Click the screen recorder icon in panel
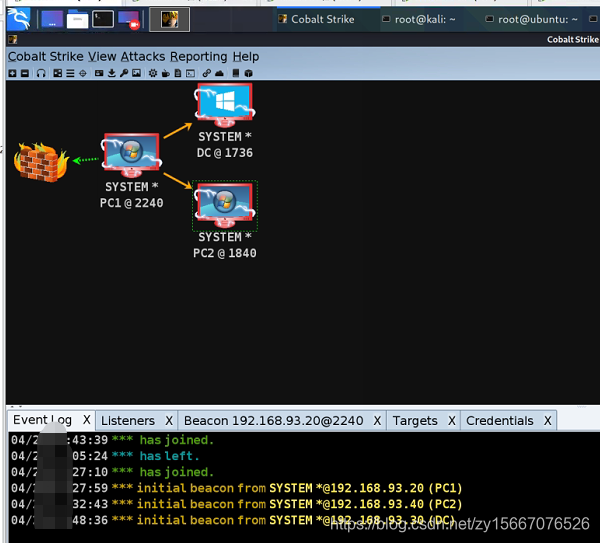This screenshot has width=600, height=543. tap(129, 19)
